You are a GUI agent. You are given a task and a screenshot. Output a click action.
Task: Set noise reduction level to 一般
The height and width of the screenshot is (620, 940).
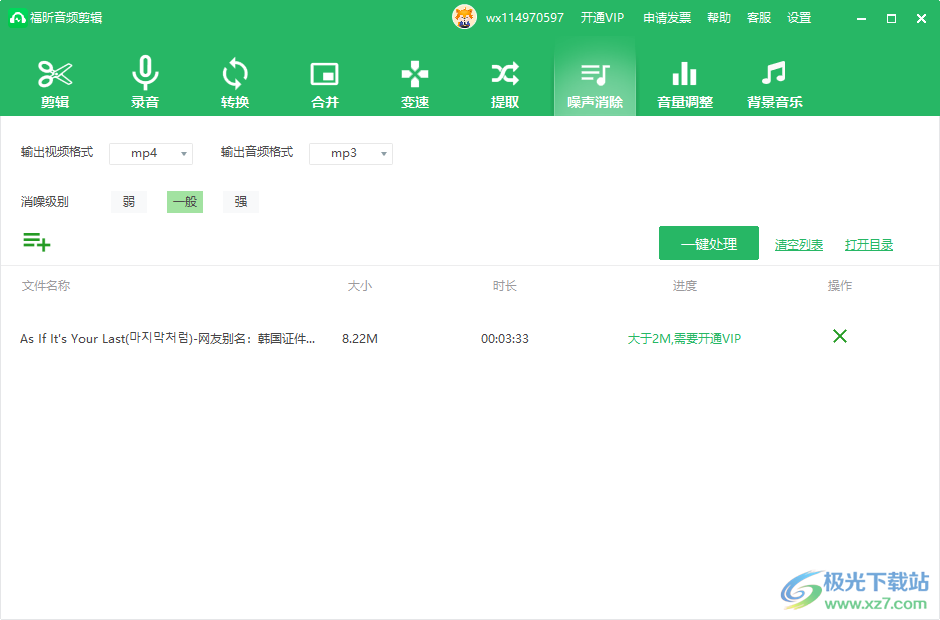pos(185,202)
